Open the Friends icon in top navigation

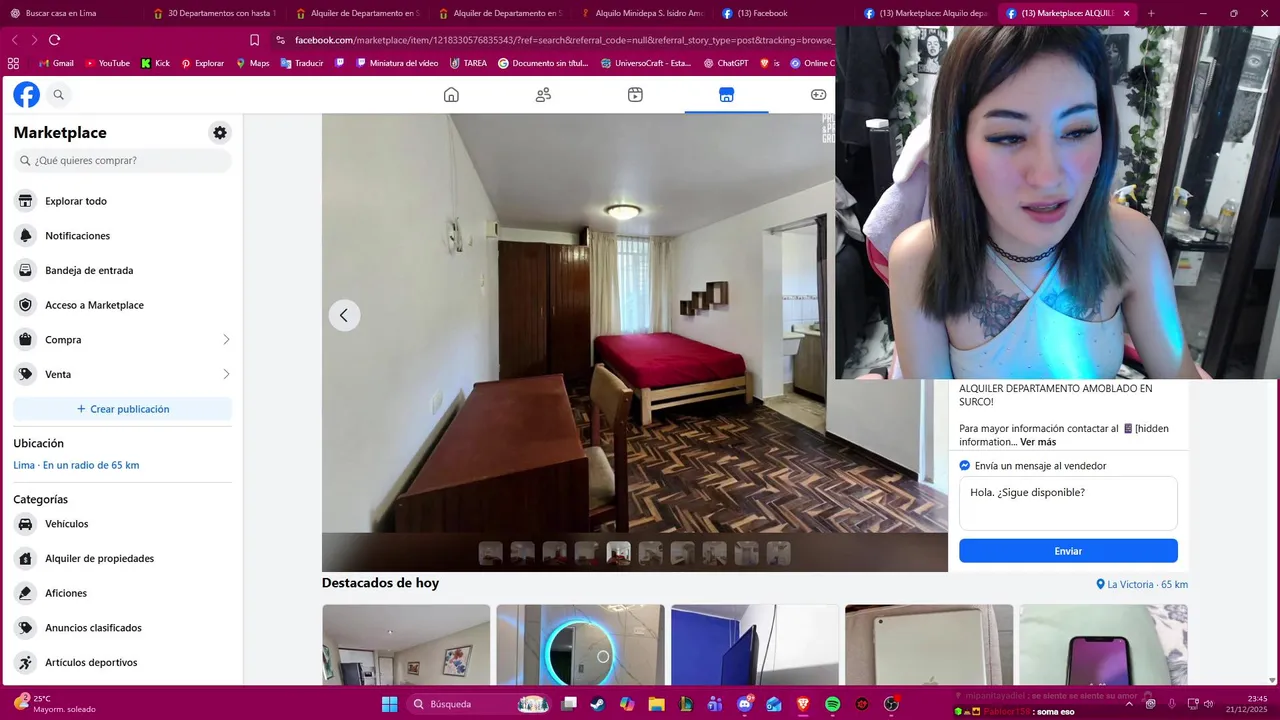click(x=543, y=95)
